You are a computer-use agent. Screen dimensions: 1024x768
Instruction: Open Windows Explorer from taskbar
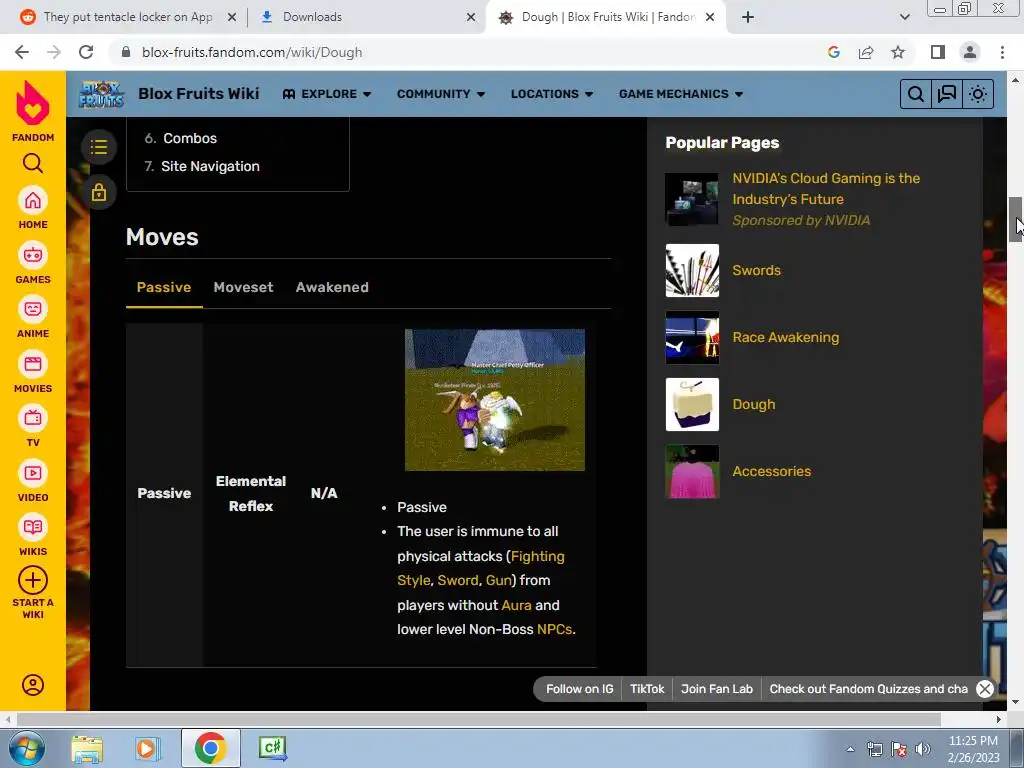tap(87, 748)
